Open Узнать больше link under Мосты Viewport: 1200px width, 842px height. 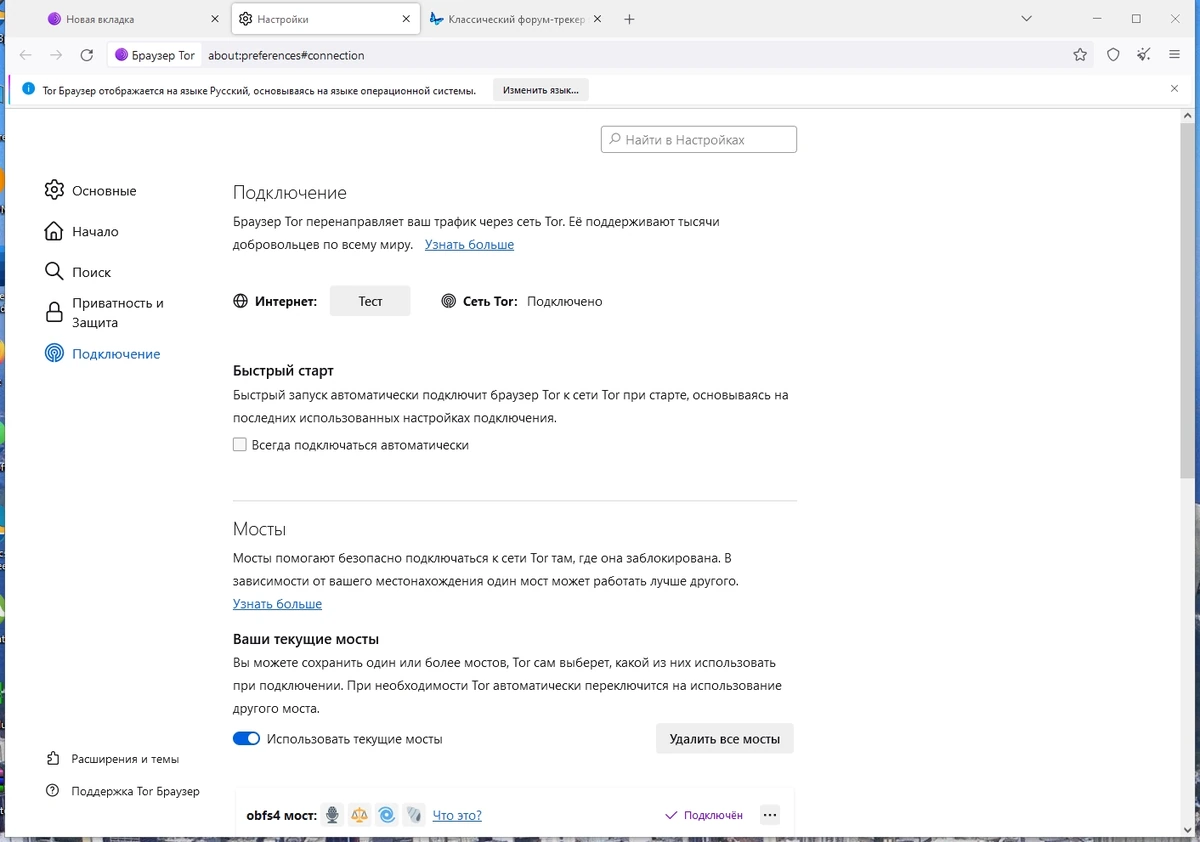tap(277, 604)
